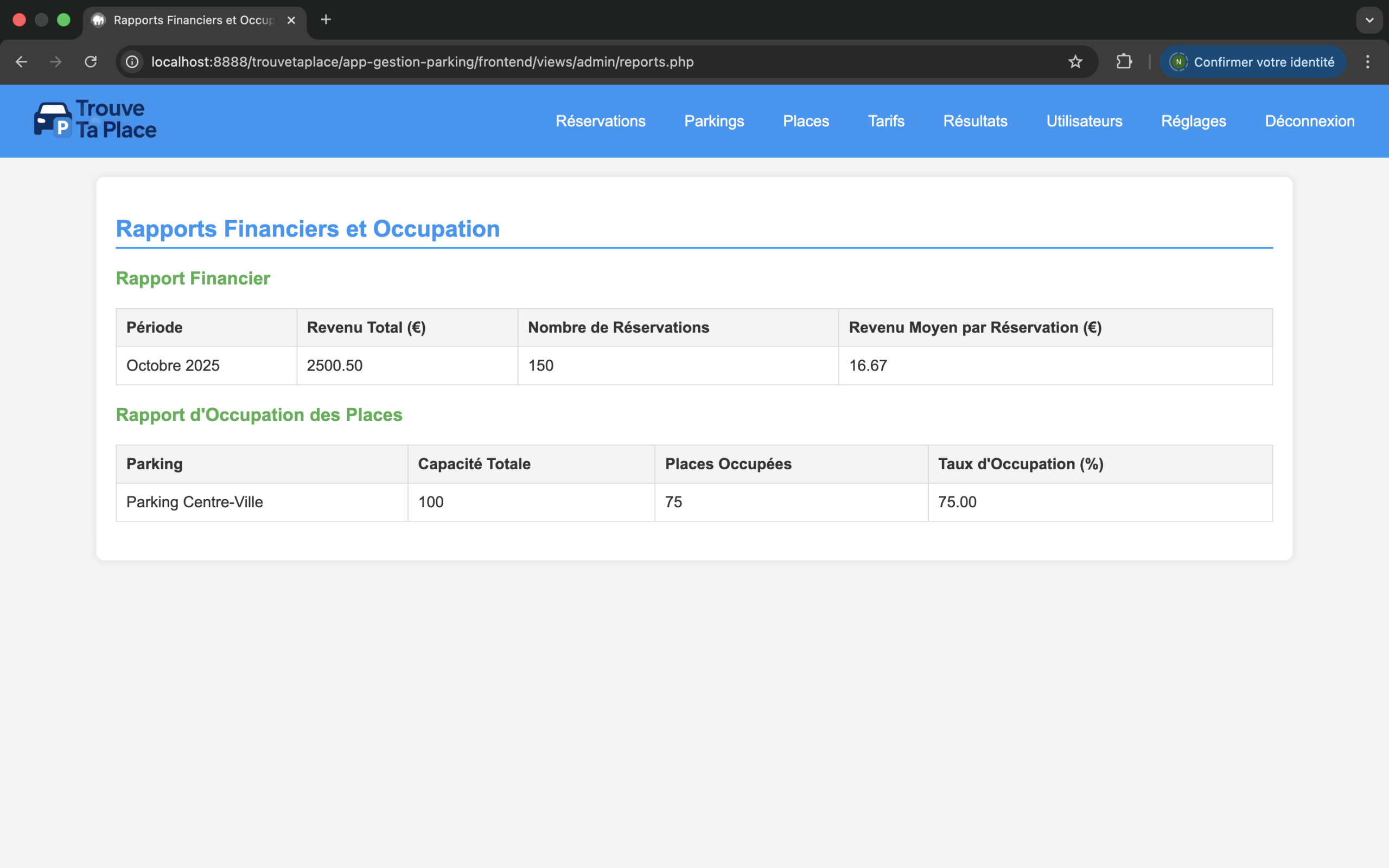Go to the Parkings page
Viewport: 1389px width, 868px height.
pos(714,121)
